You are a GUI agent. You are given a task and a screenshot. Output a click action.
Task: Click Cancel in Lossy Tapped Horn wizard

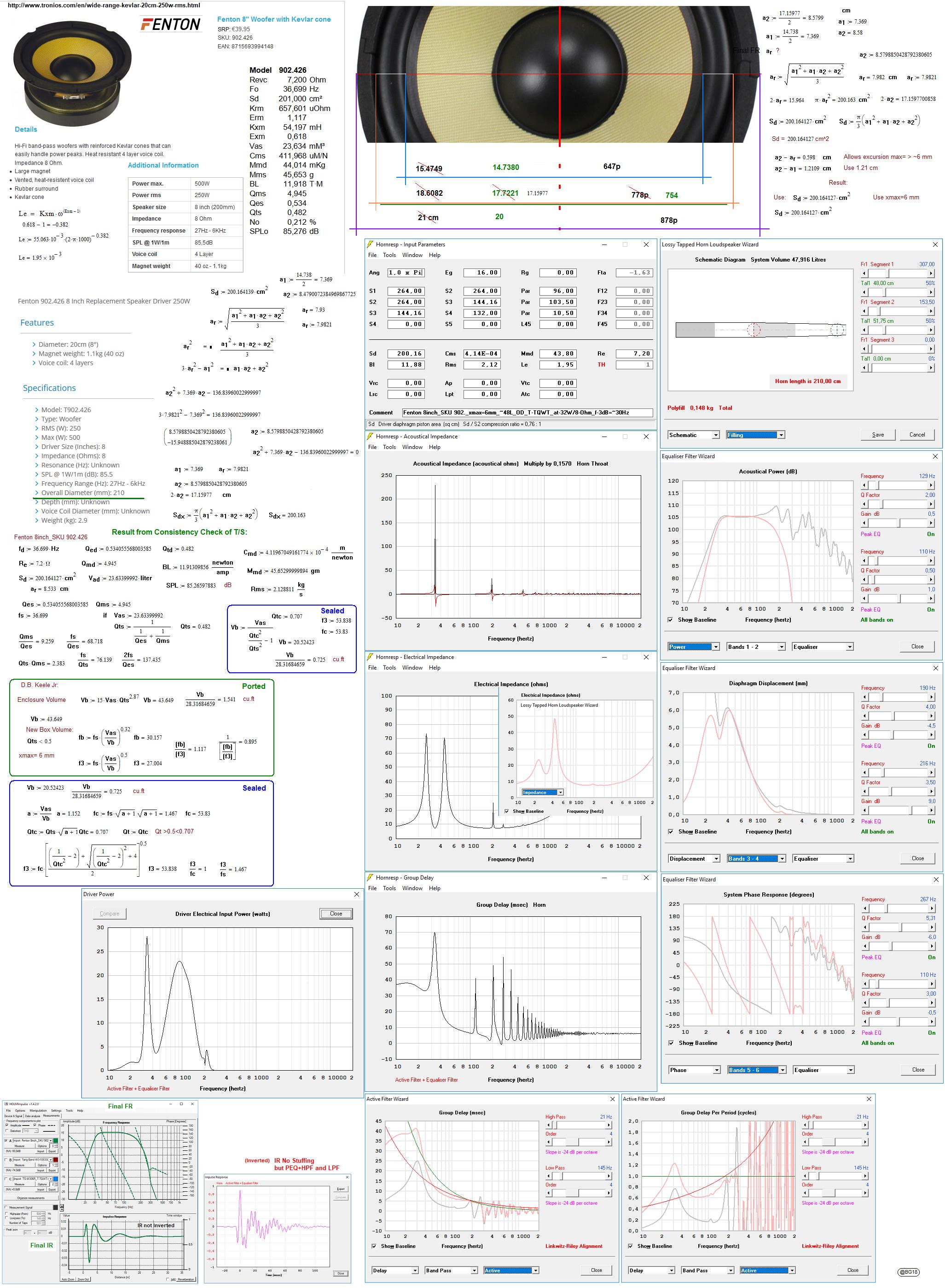917,434
